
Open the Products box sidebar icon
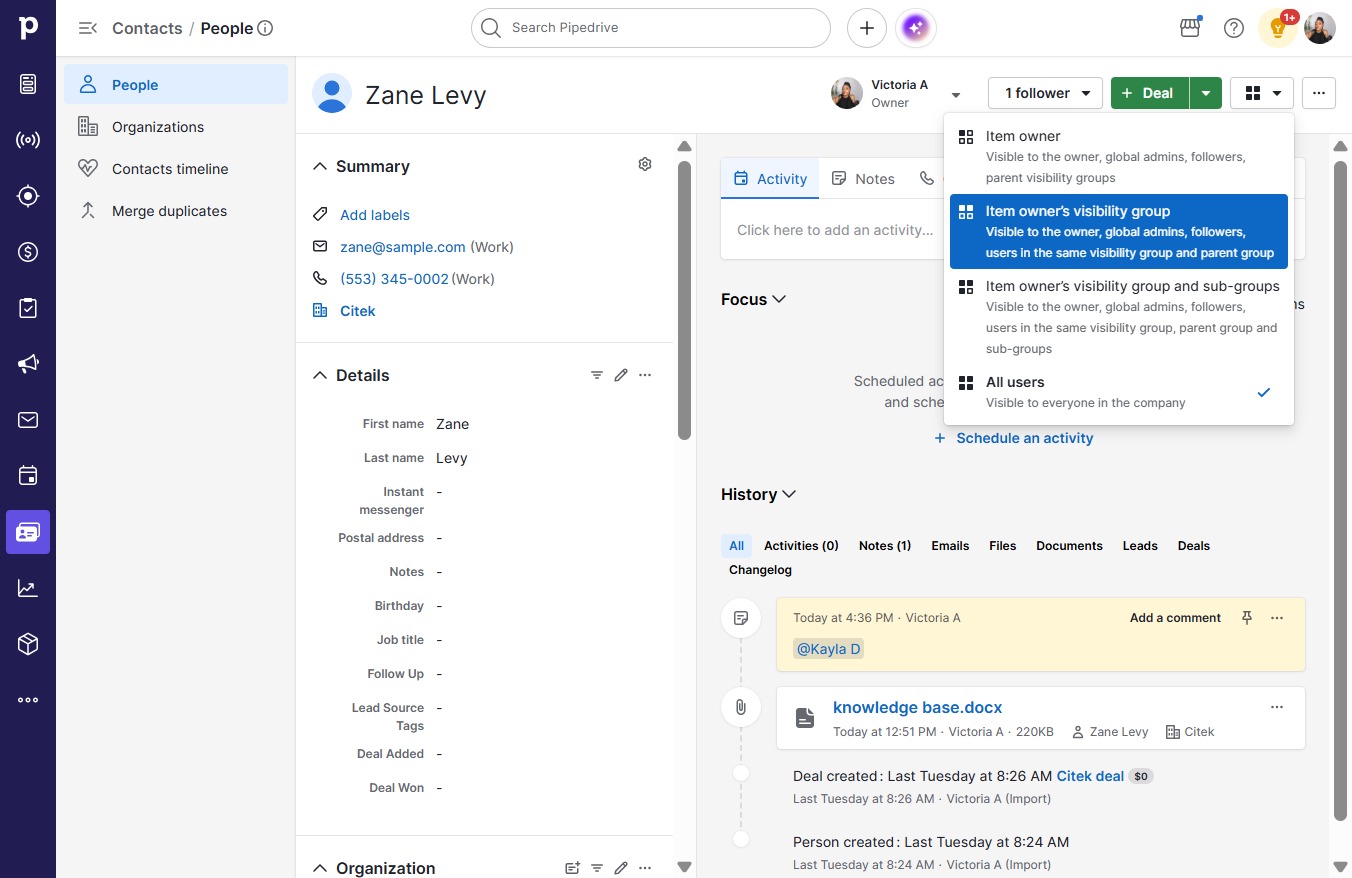click(x=28, y=644)
